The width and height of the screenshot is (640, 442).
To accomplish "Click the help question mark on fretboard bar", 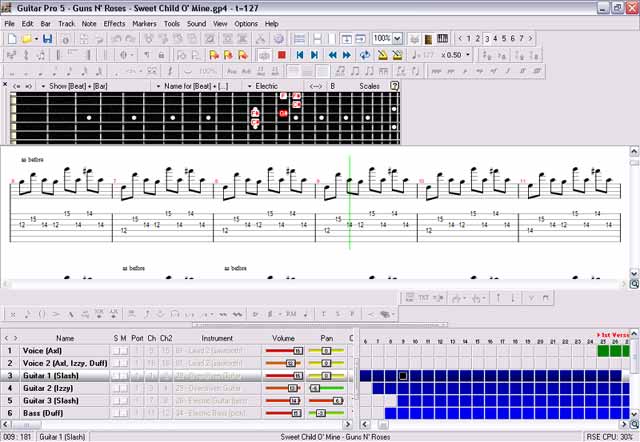I will point(395,86).
